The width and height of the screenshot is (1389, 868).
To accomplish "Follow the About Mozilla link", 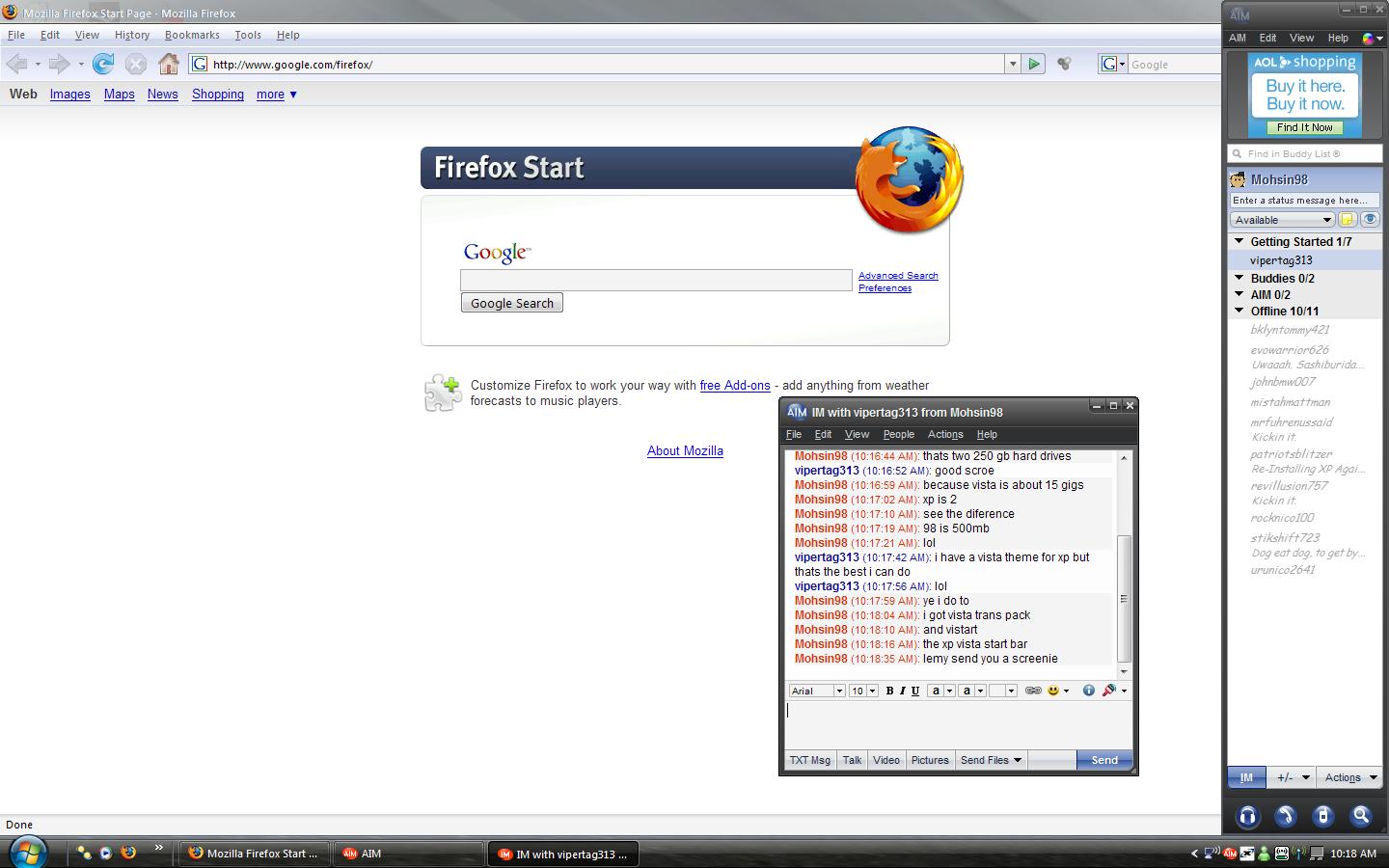I will [x=685, y=451].
